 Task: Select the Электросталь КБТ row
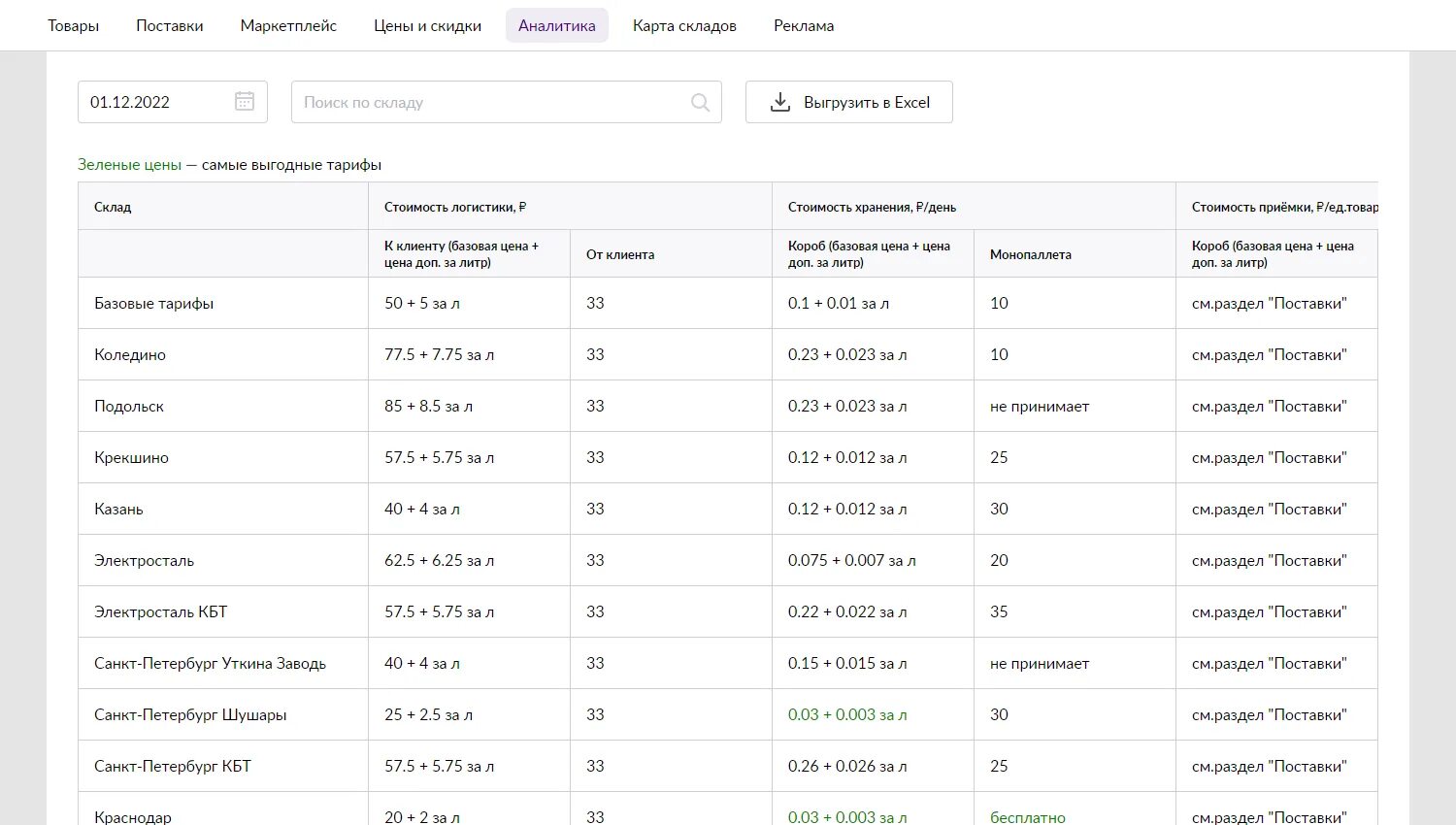pyautogui.click(x=161, y=612)
